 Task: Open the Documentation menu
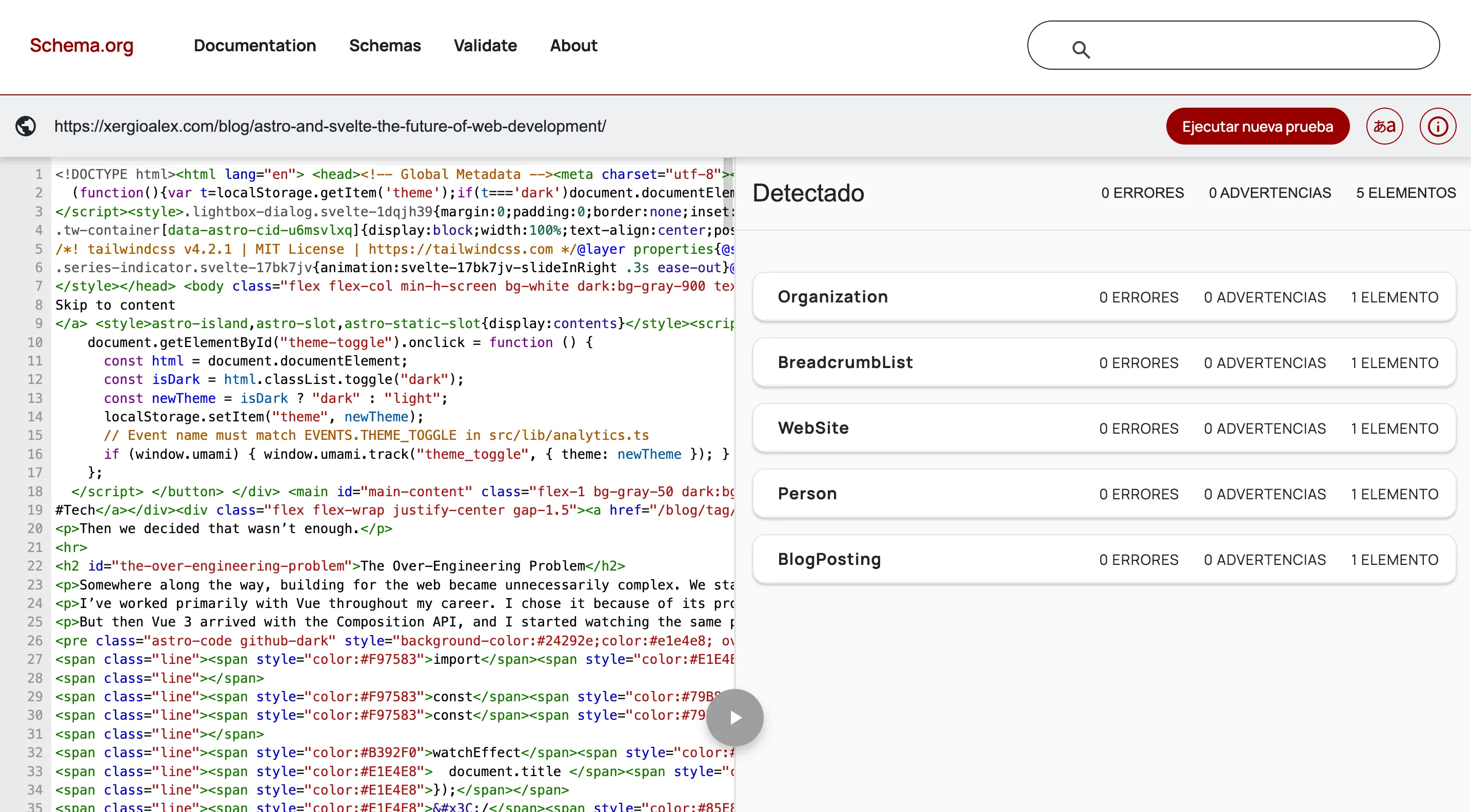click(255, 46)
